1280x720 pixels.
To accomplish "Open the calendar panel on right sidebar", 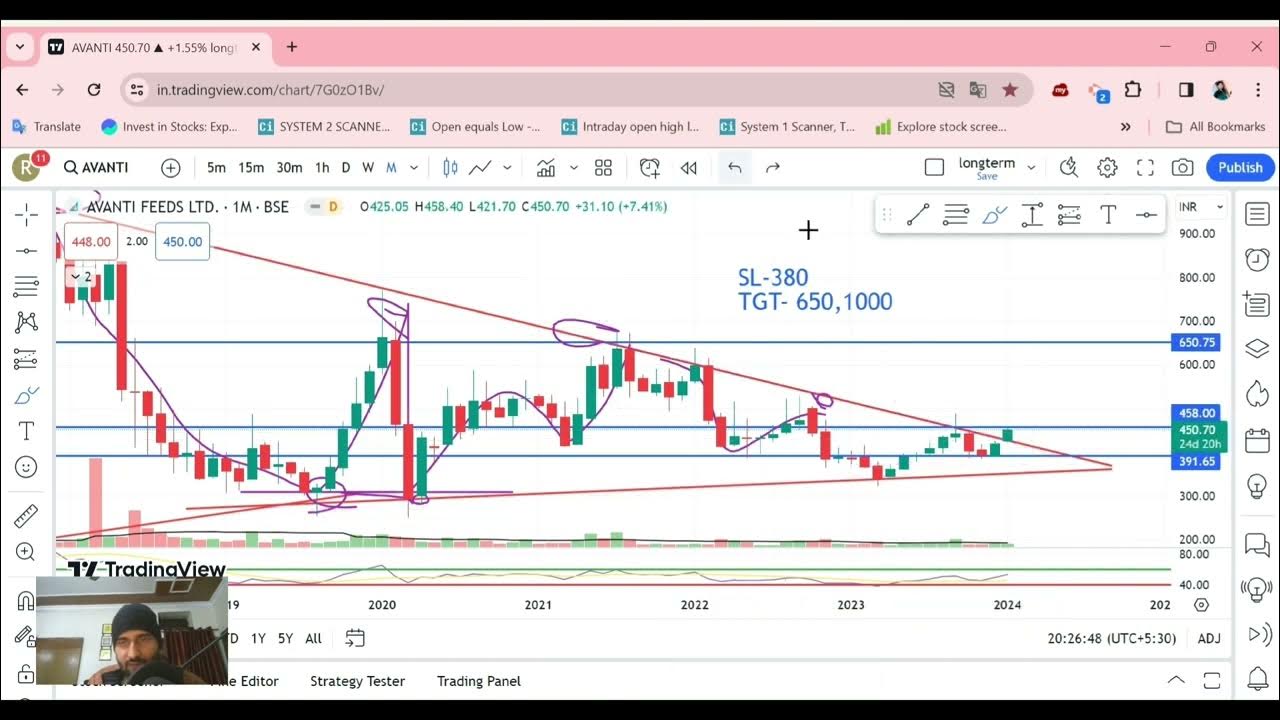I will click(1257, 440).
